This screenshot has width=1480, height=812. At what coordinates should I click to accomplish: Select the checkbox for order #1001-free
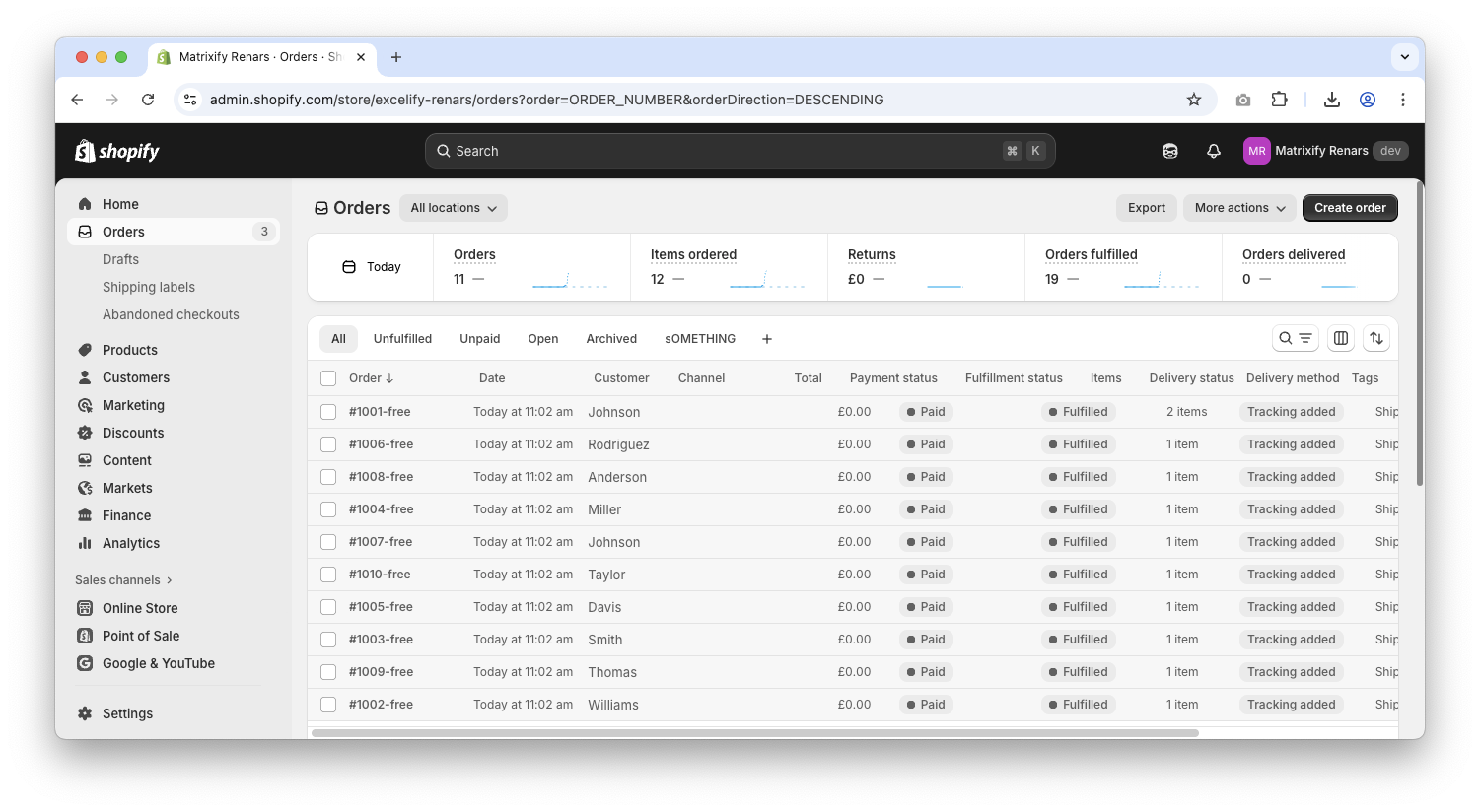(x=328, y=412)
